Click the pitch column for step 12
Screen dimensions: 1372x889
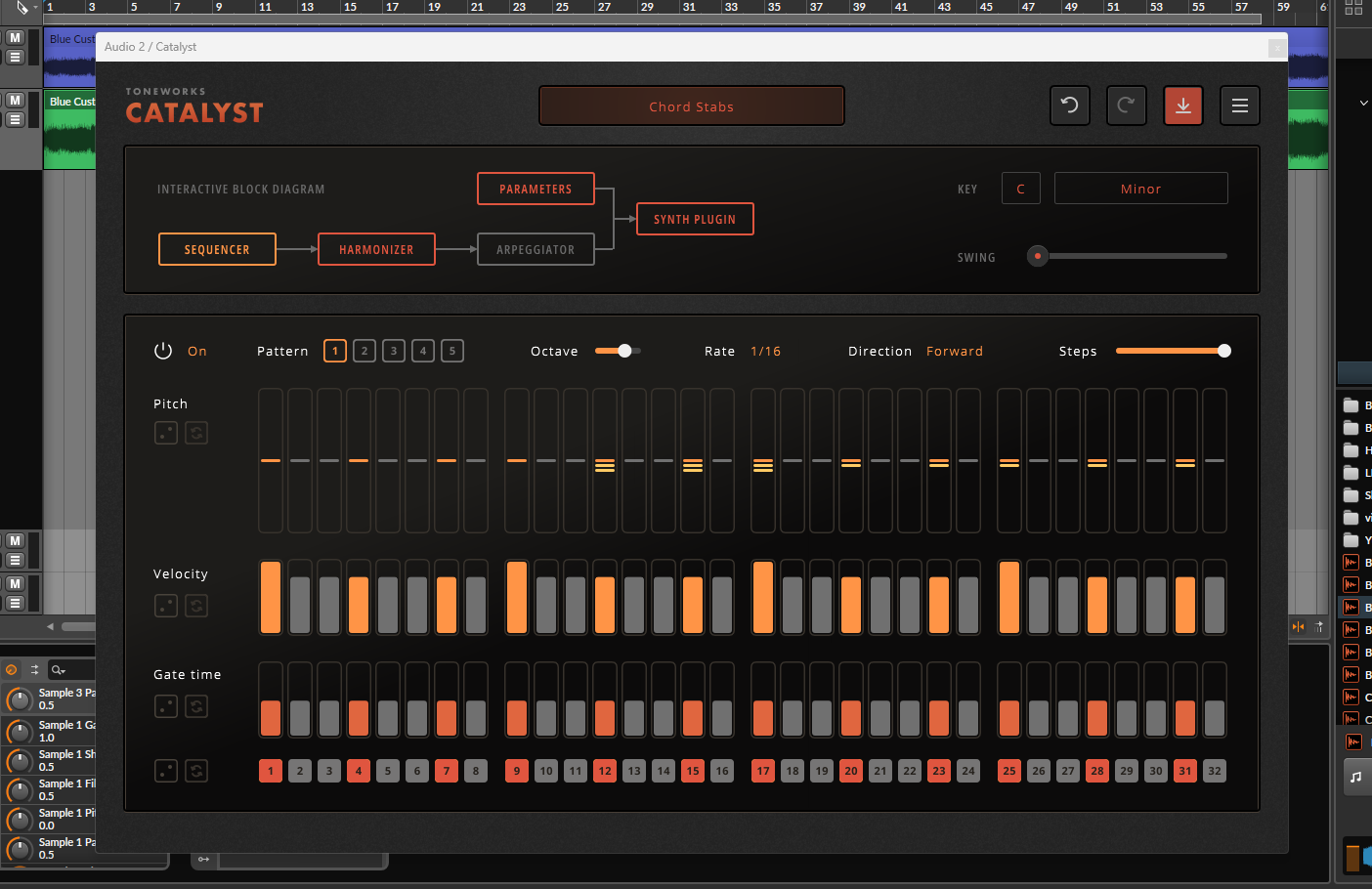click(x=605, y=460)
